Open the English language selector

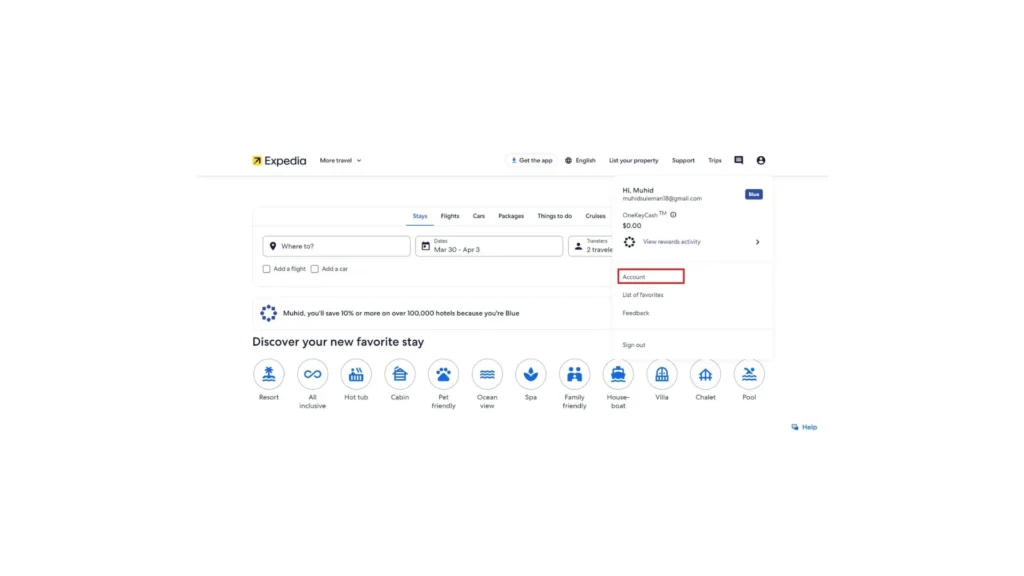pos(580,160)
